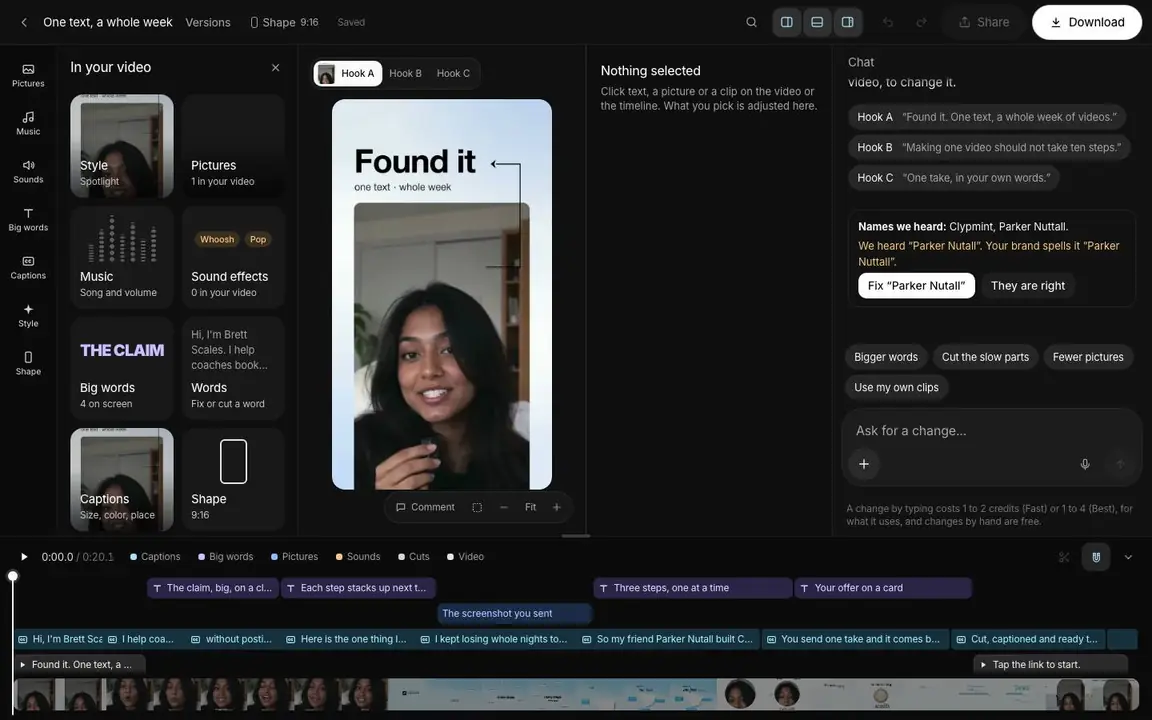The height and width of the screenshot is (720, 1152).
Task: Toggle the magnet snapping button
Action: pos(1095,557)
